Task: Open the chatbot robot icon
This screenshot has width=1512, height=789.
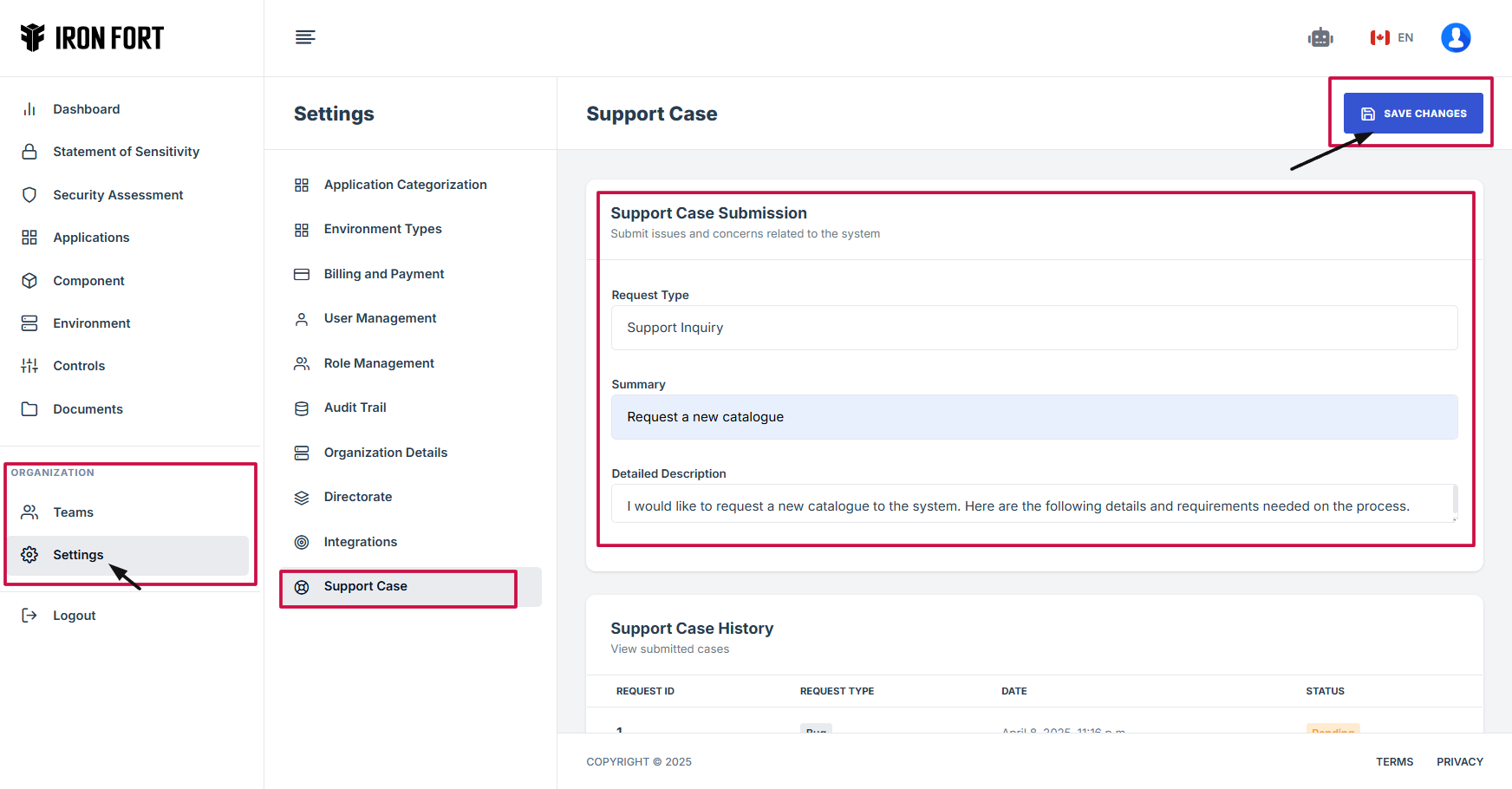Action: pos(1320,37)
